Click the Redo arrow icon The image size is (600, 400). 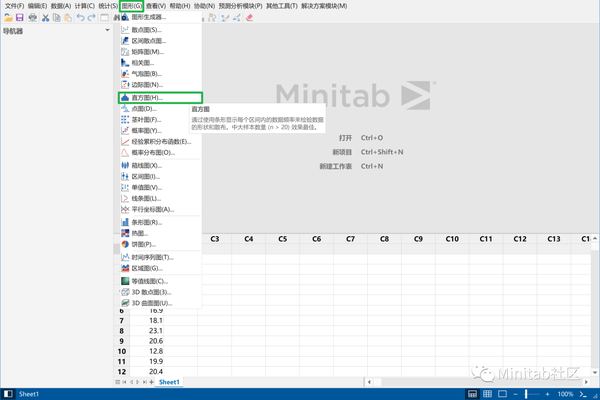coord(91,18)
